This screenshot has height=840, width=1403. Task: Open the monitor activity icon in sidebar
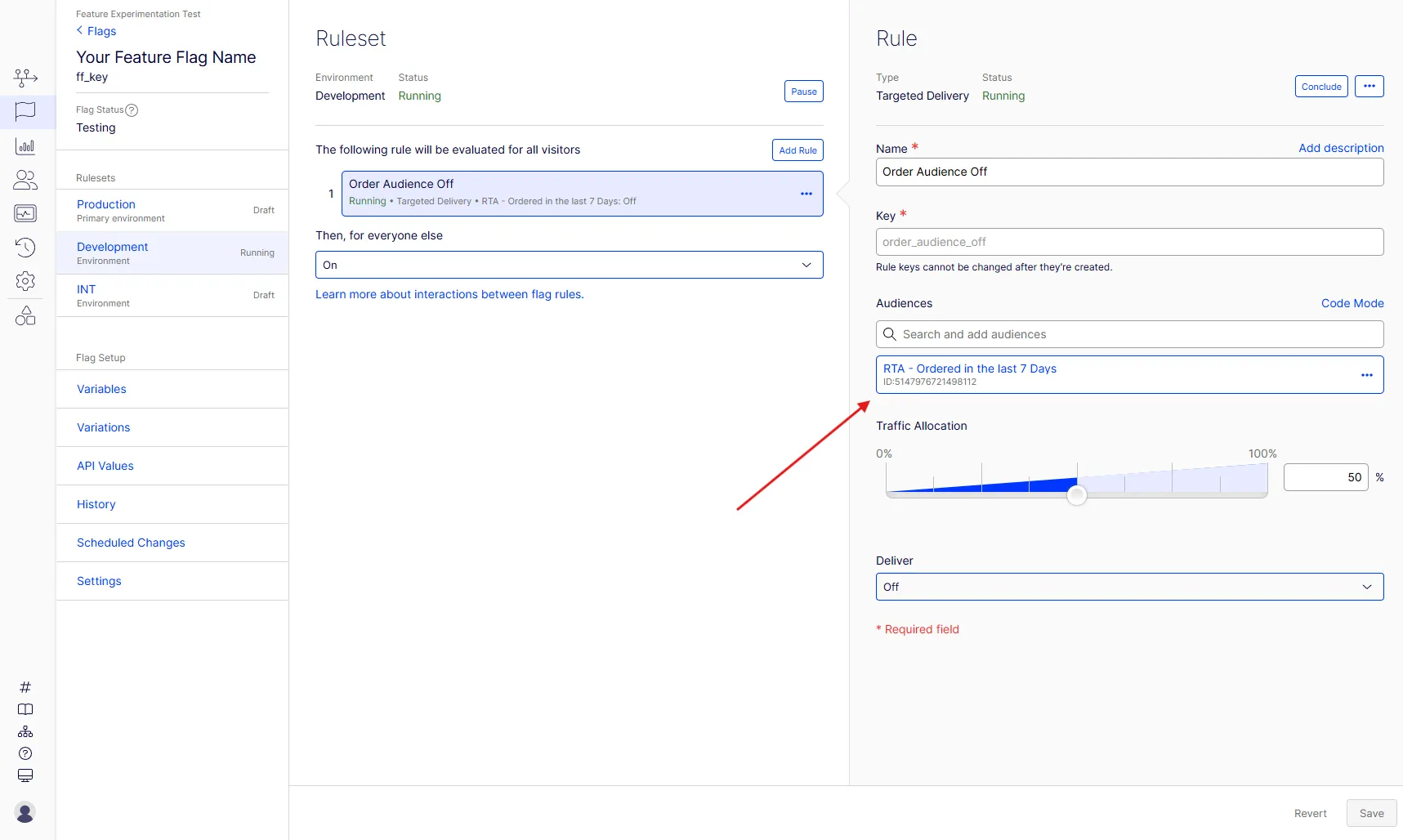click(25, 213)
